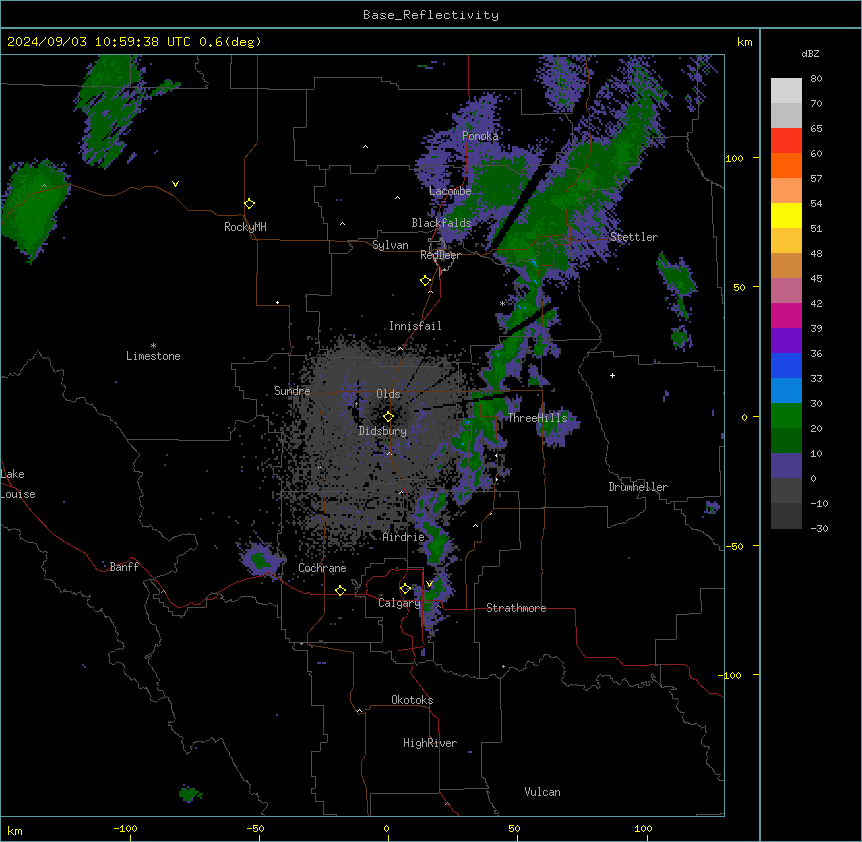Click the HighRiver town label

click(x=430, y=744)
